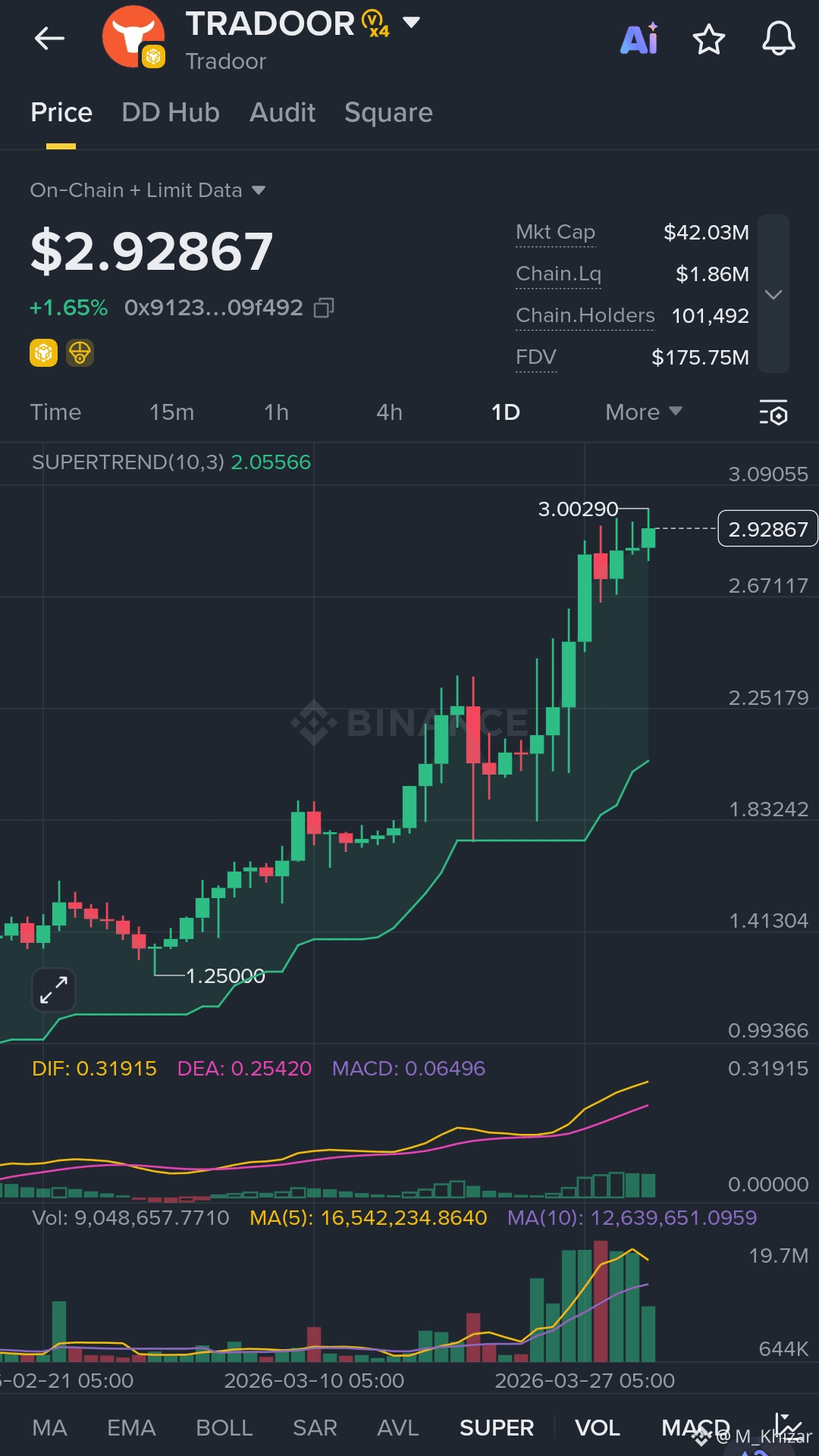
Task: Toggle the EMA indicator
Action: pyautogui.click(x=131, y=1428)
